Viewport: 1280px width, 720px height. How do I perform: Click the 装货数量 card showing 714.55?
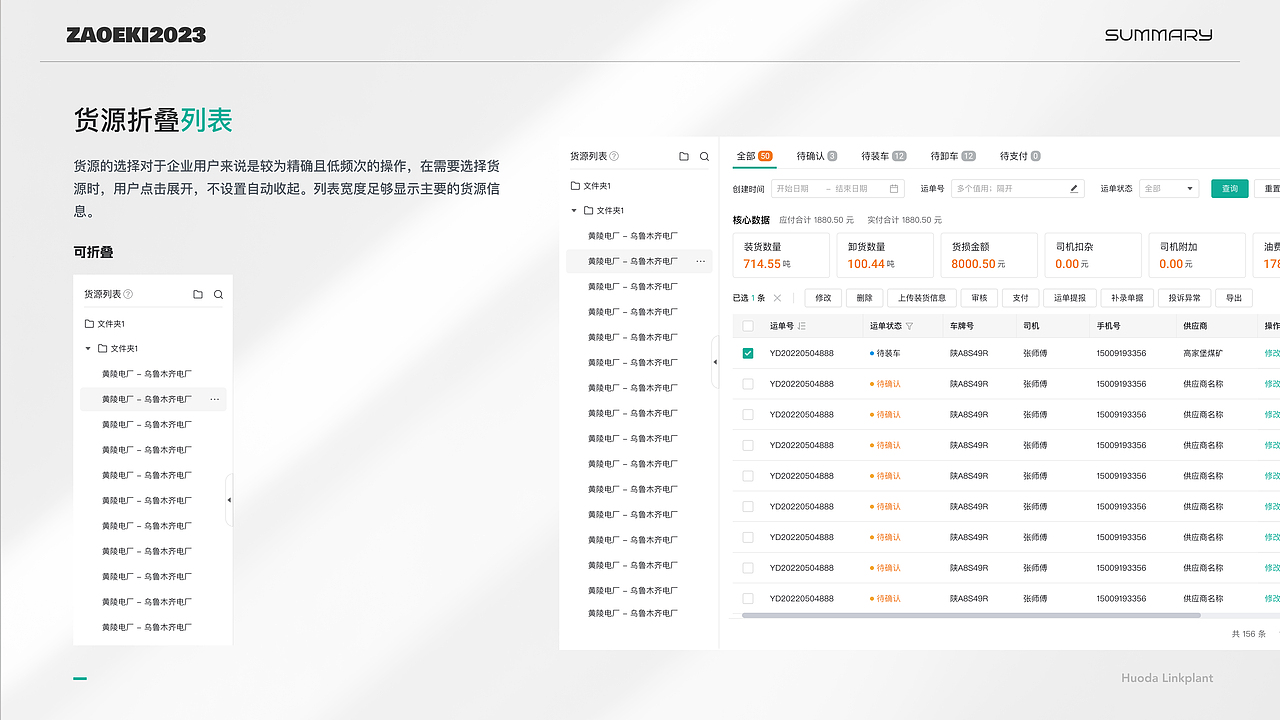coord(781,255)
